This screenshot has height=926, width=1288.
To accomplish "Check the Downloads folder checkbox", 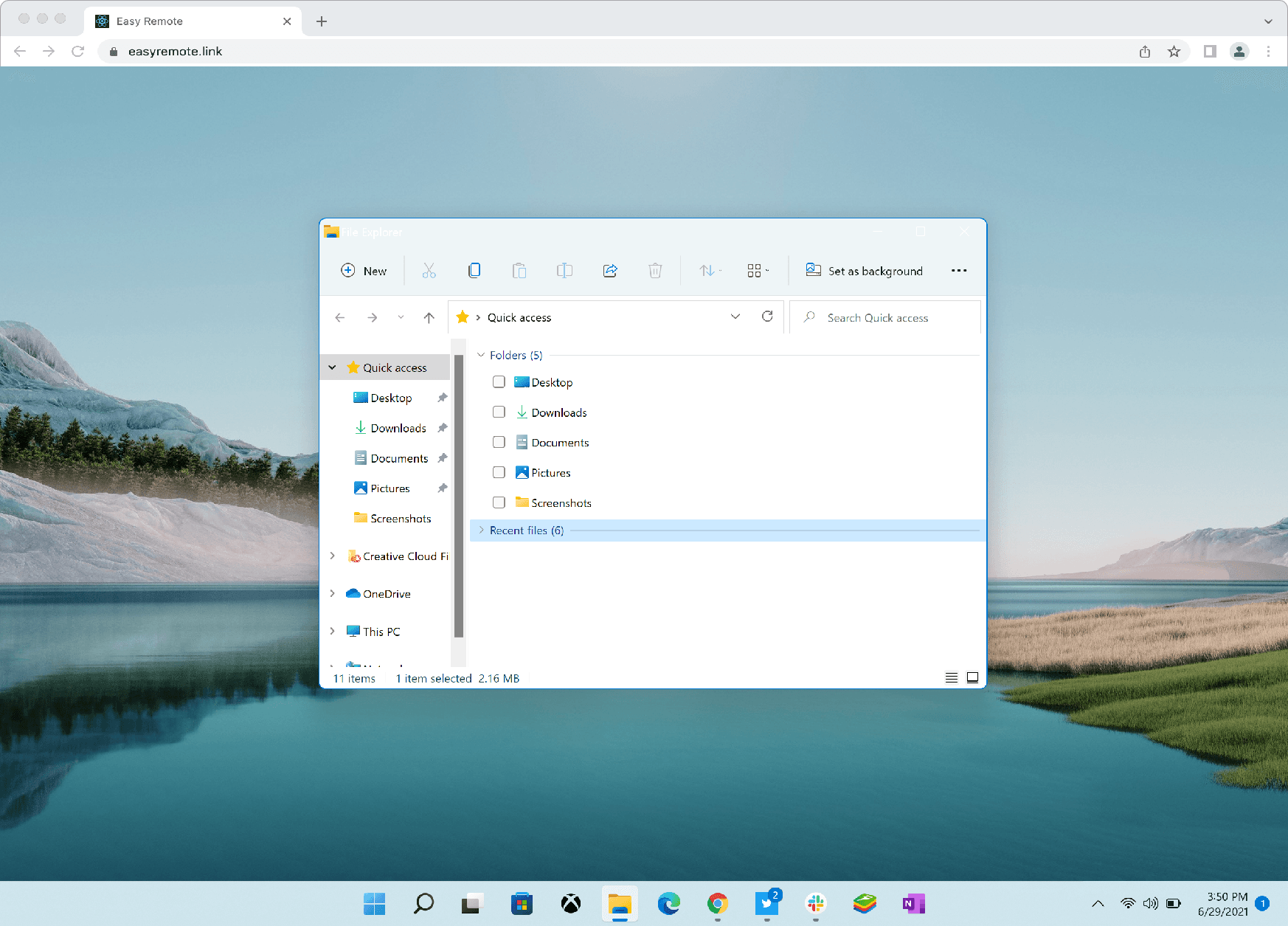I will pos(499,412).
